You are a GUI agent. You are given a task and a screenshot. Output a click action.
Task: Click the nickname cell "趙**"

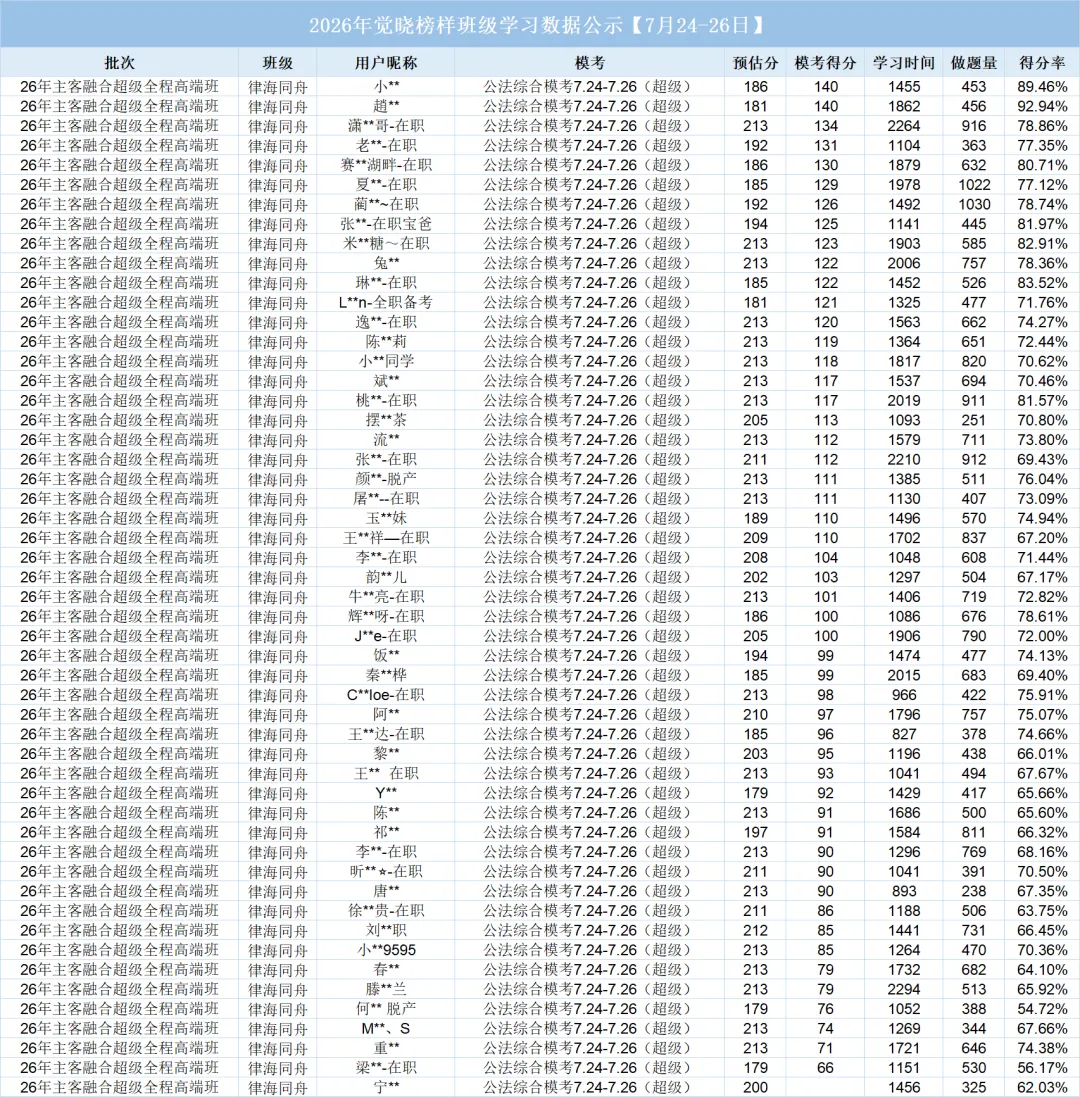pyautogui.click(x=386, y=106)
